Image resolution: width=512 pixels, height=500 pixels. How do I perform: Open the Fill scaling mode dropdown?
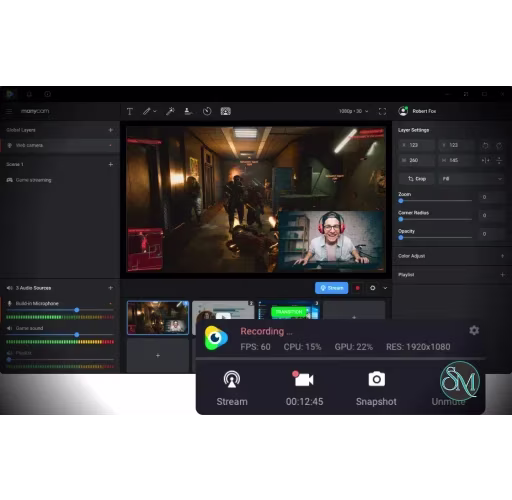(x=471, y=179)
